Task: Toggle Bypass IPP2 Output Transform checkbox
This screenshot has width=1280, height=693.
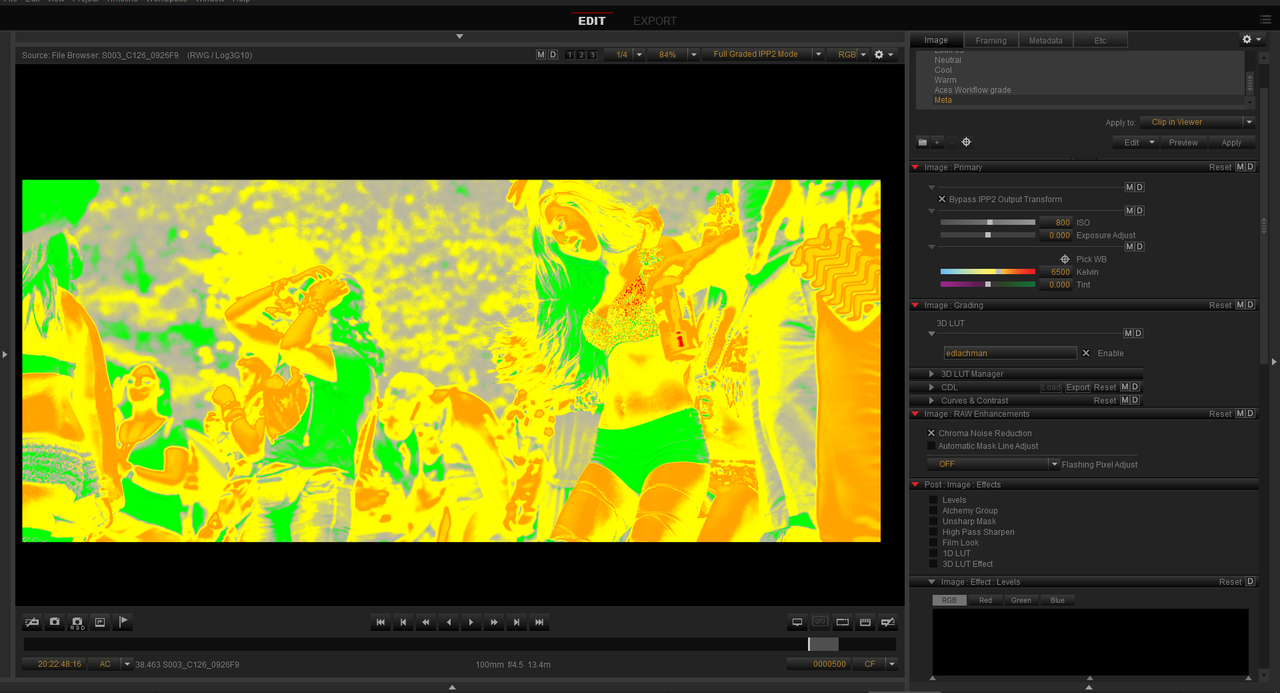Action: pos(942,199)
